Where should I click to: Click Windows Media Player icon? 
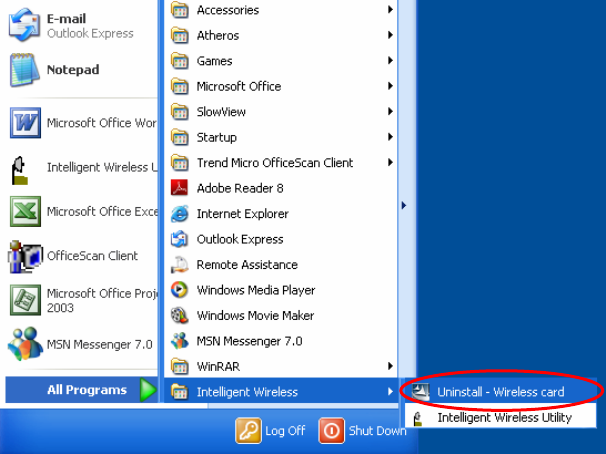point(180,290)
